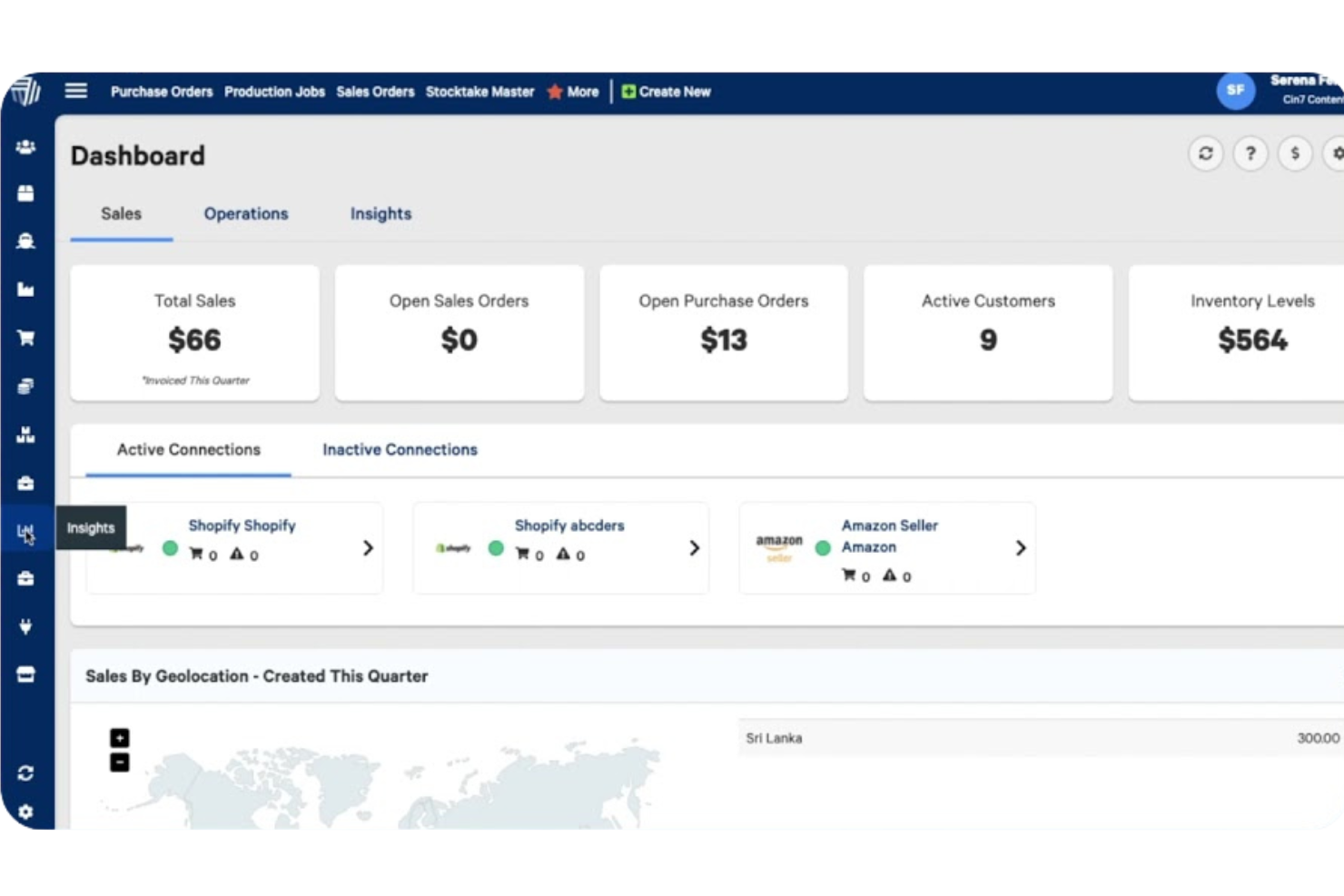
Task: Click the refresh icon near the dashboard title
Action: pyautogui.click(x=1205, y=153)
